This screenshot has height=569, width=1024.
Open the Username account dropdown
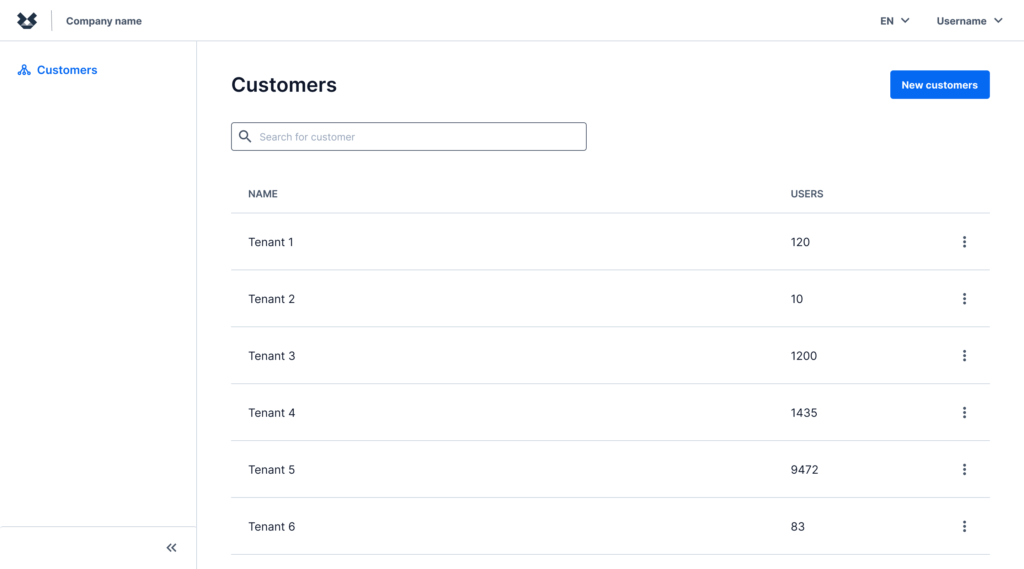968,21
